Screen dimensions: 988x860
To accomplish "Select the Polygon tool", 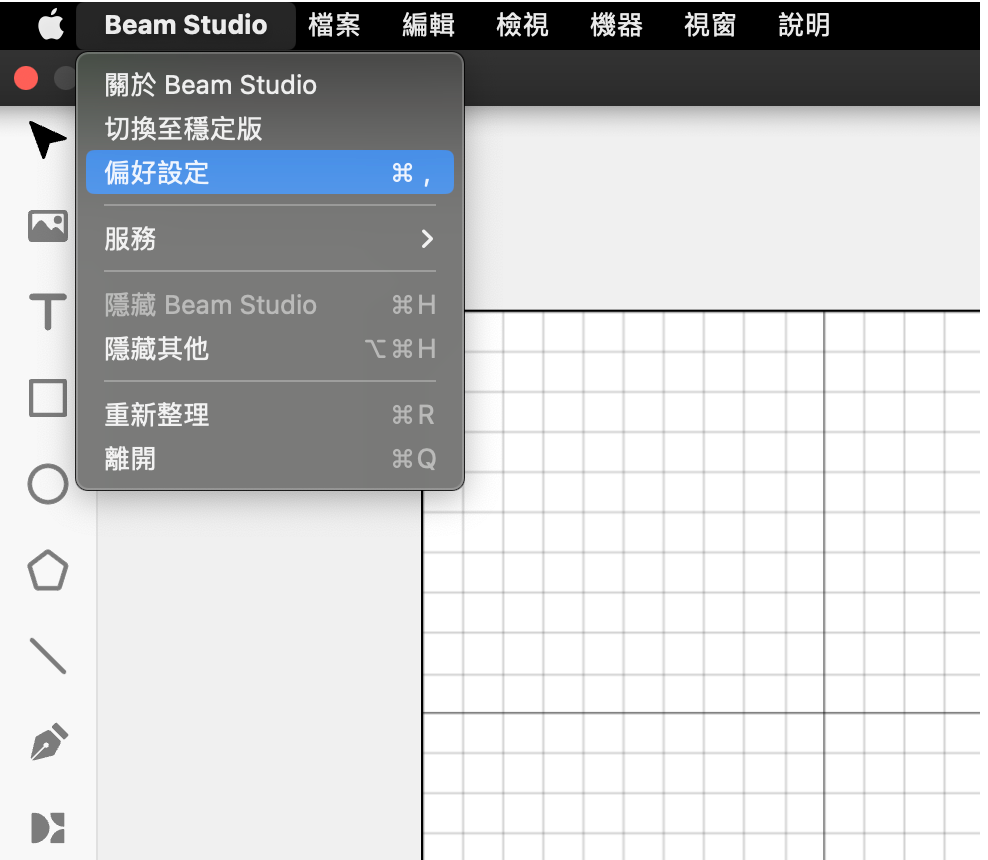I will coord(48,571).
